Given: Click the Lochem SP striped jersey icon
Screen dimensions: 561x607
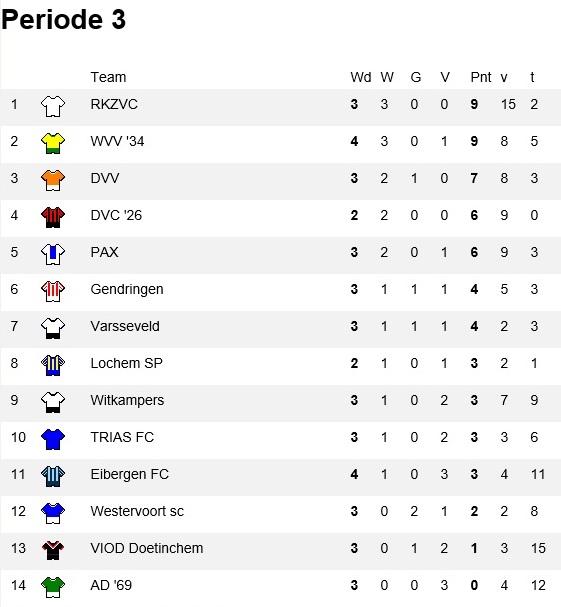Looking at the screenshot, I should (x=53, y=365).
